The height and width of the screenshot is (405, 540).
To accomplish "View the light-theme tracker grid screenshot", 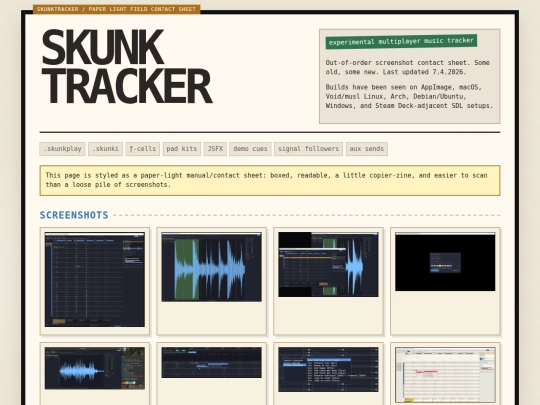I will tap(445, 375).
